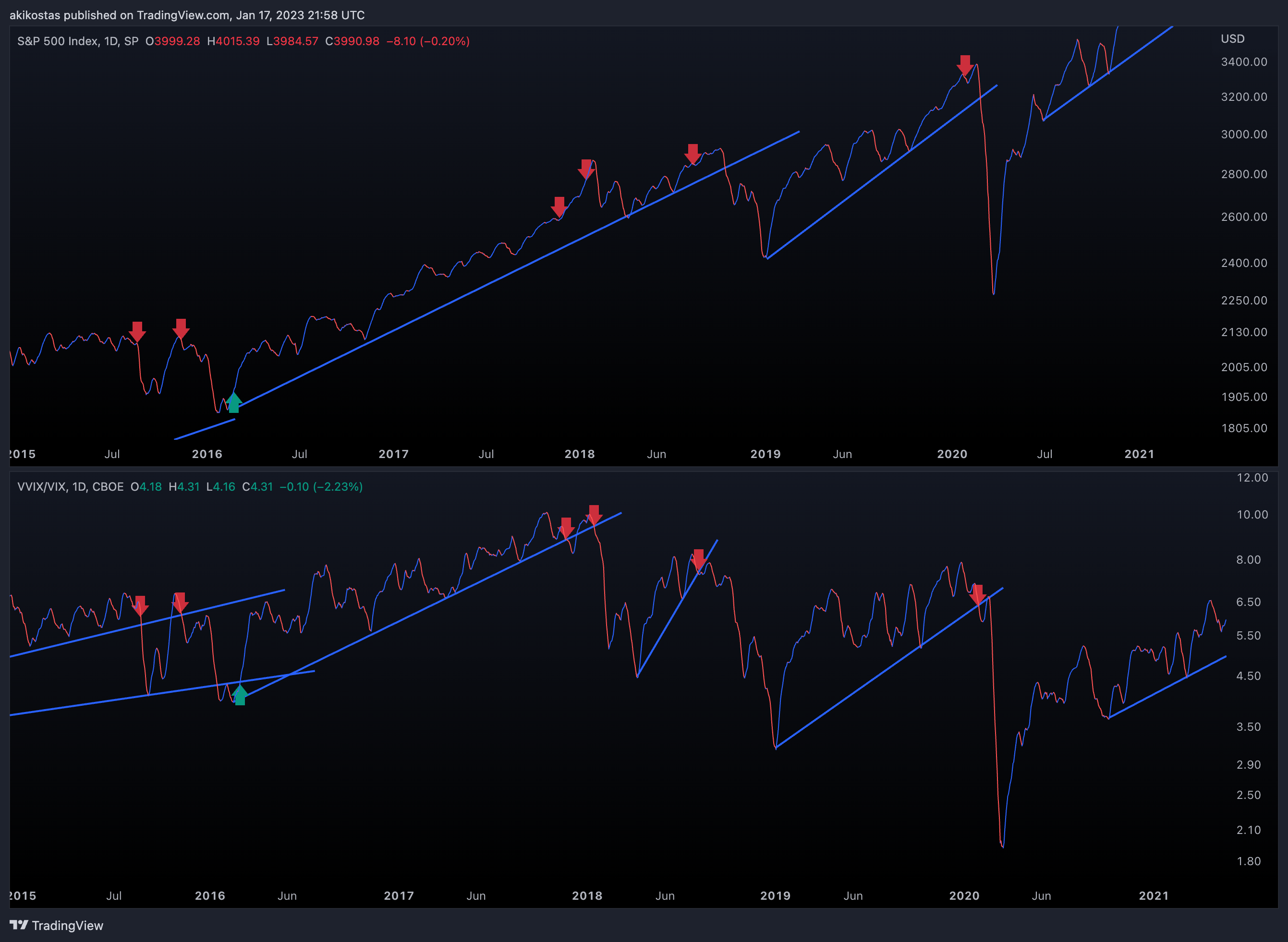Image resolution: width=1288 pixels, height=942 pixels.
Task: Click the red down arrow near 3400 in early 2020
Action: (x=965, y=66)
